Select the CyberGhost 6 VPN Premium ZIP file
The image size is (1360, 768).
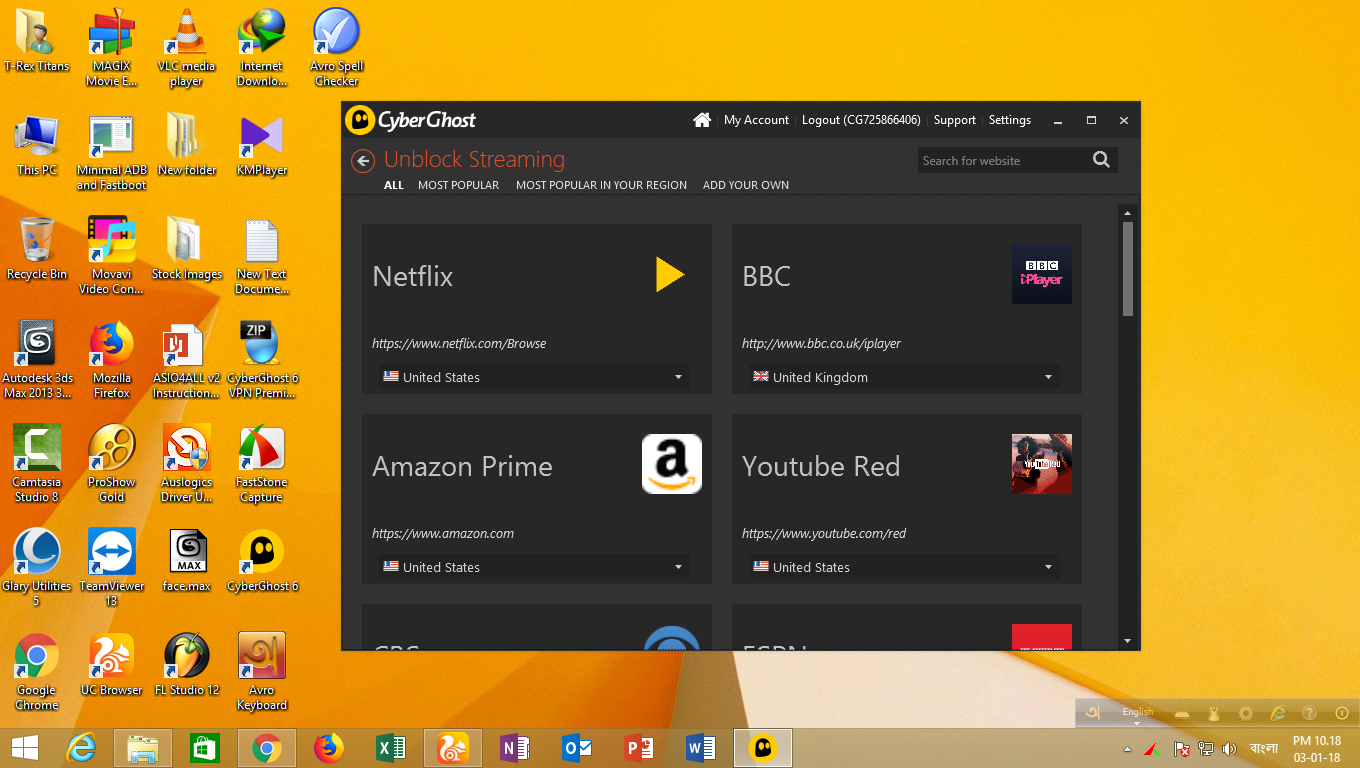[x=262, y=360]
